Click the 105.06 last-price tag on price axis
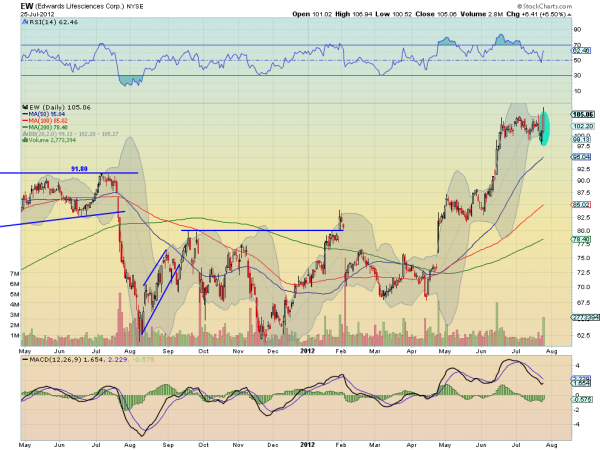This screenshot has height=450, width=600. tap(583, 114)
